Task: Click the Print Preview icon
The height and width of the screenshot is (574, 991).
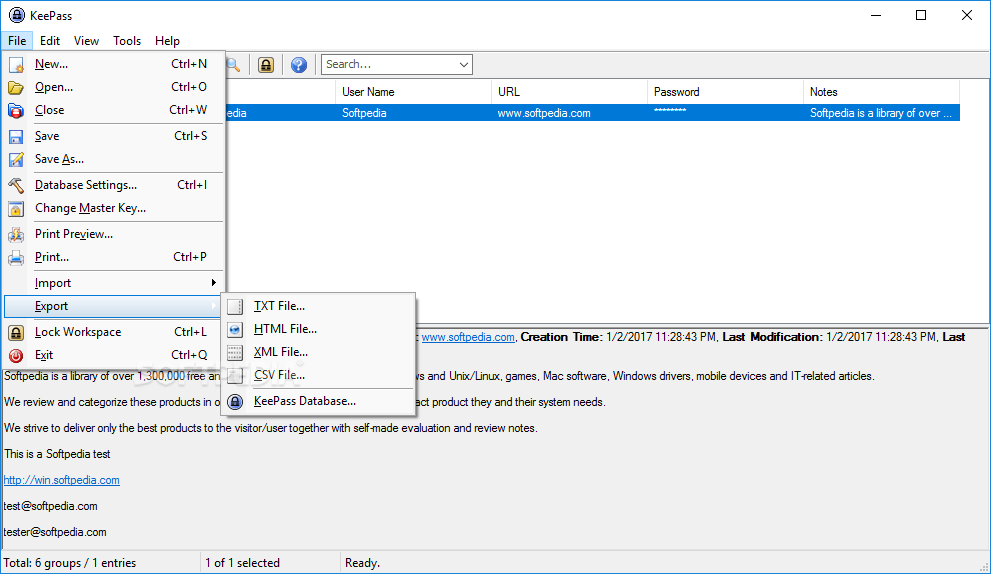Action: coord(16,235)
